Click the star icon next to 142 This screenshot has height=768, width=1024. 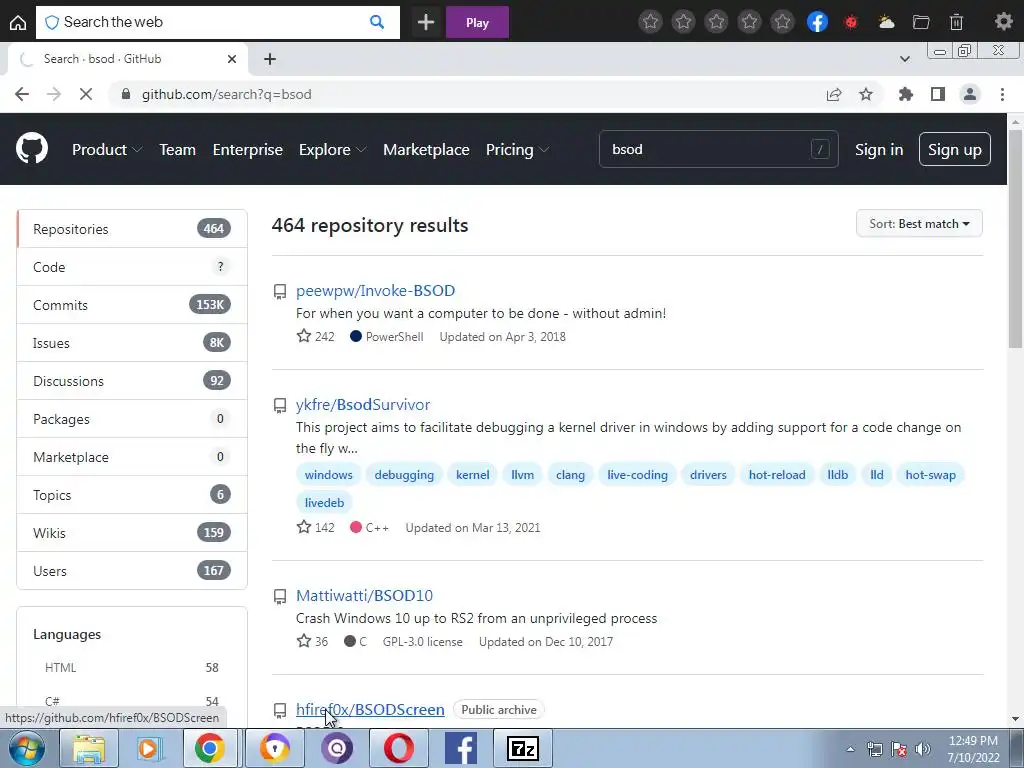pyautogui.click(x=304, y=527)
